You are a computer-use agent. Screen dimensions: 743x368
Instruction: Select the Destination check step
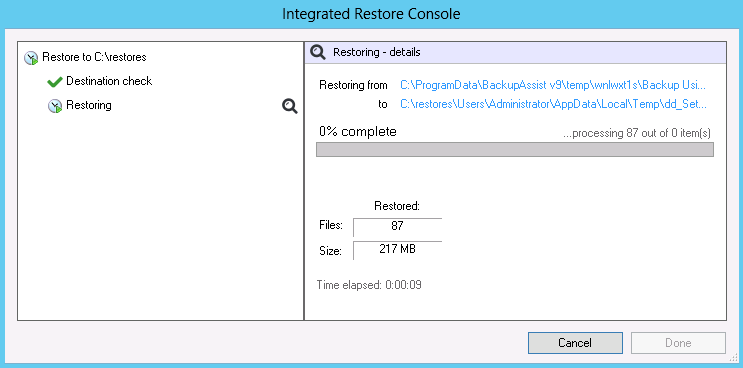109,81
